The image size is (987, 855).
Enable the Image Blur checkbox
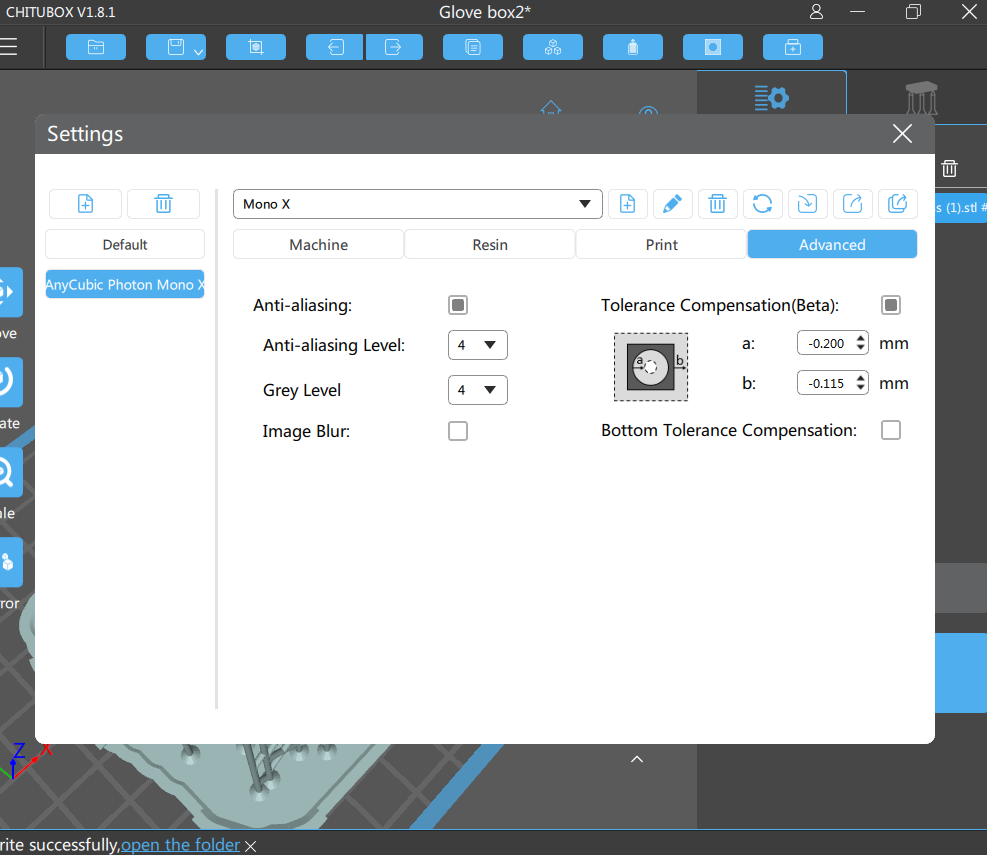coord(458,431)
